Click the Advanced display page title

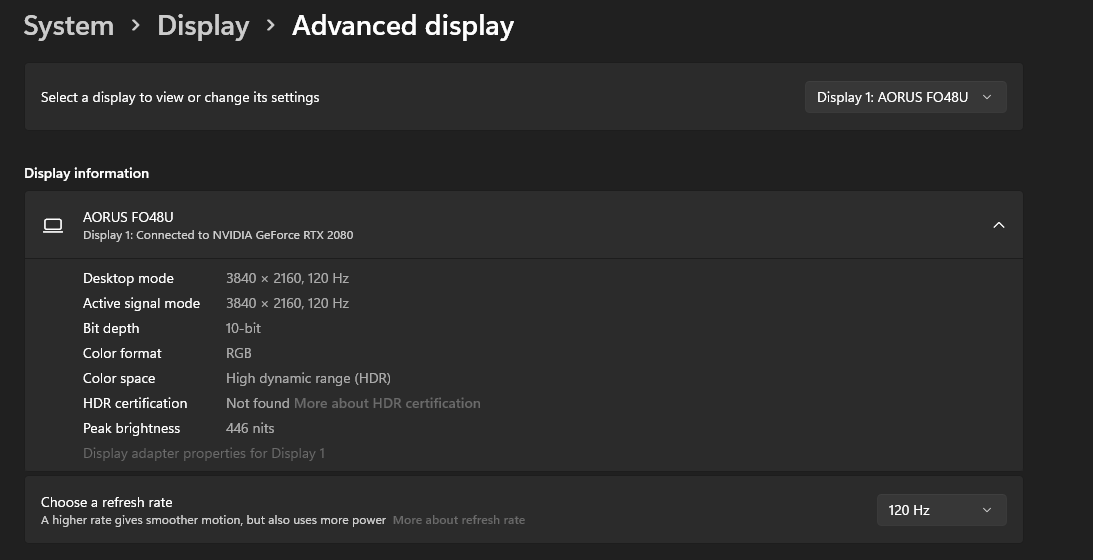pos(402,26)
